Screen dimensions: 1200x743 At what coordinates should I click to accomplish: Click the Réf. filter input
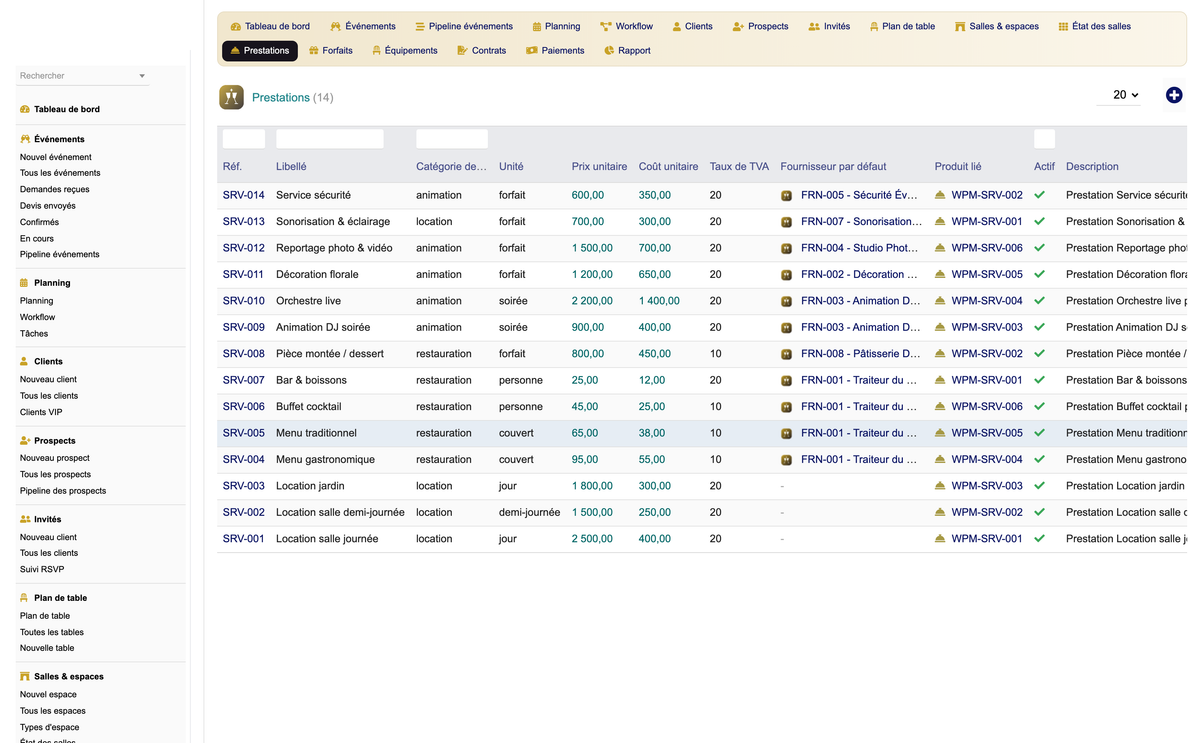(x=244, y=139)
